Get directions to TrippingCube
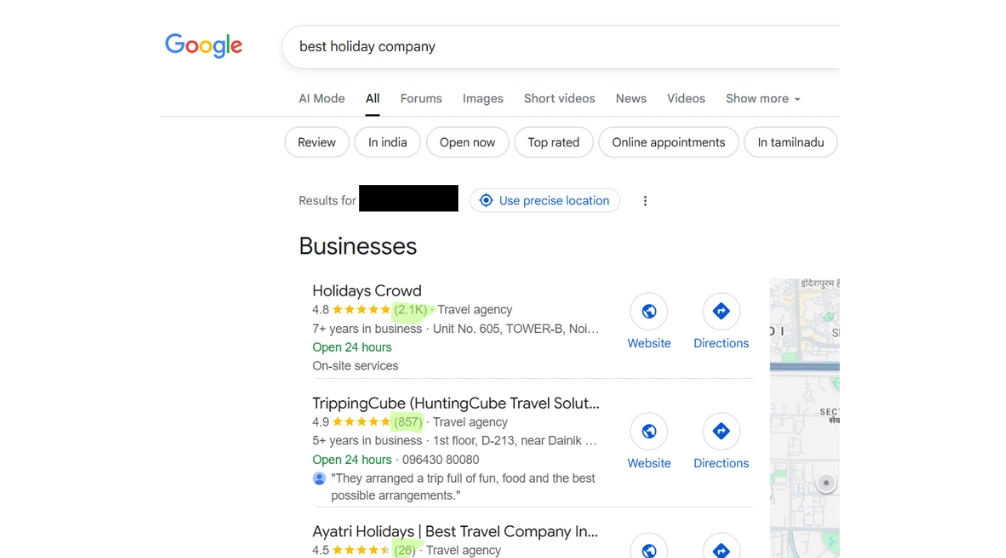This screenshot has height=558, width=1006. 720,431
